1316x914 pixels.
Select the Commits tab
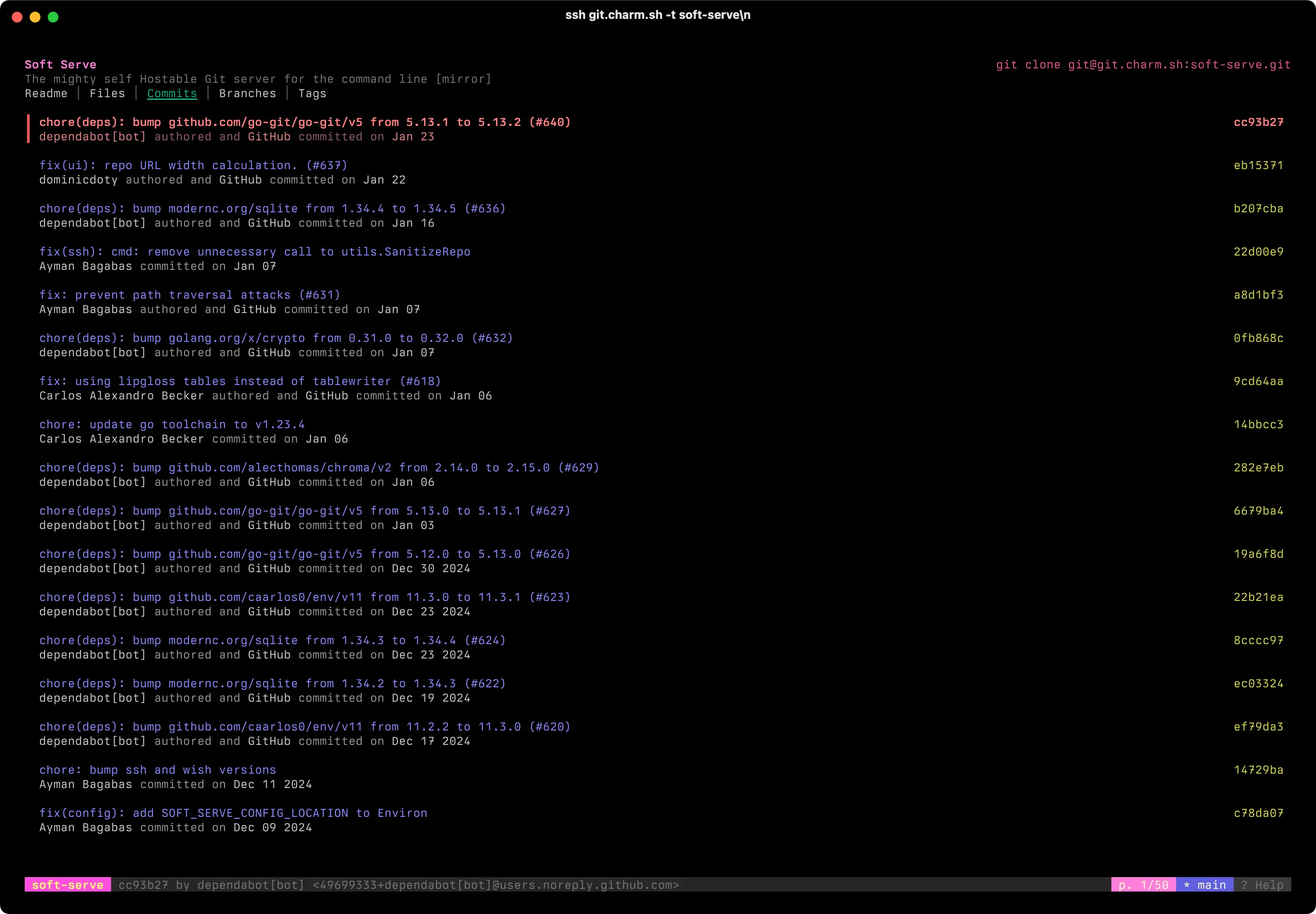(172, 94)
